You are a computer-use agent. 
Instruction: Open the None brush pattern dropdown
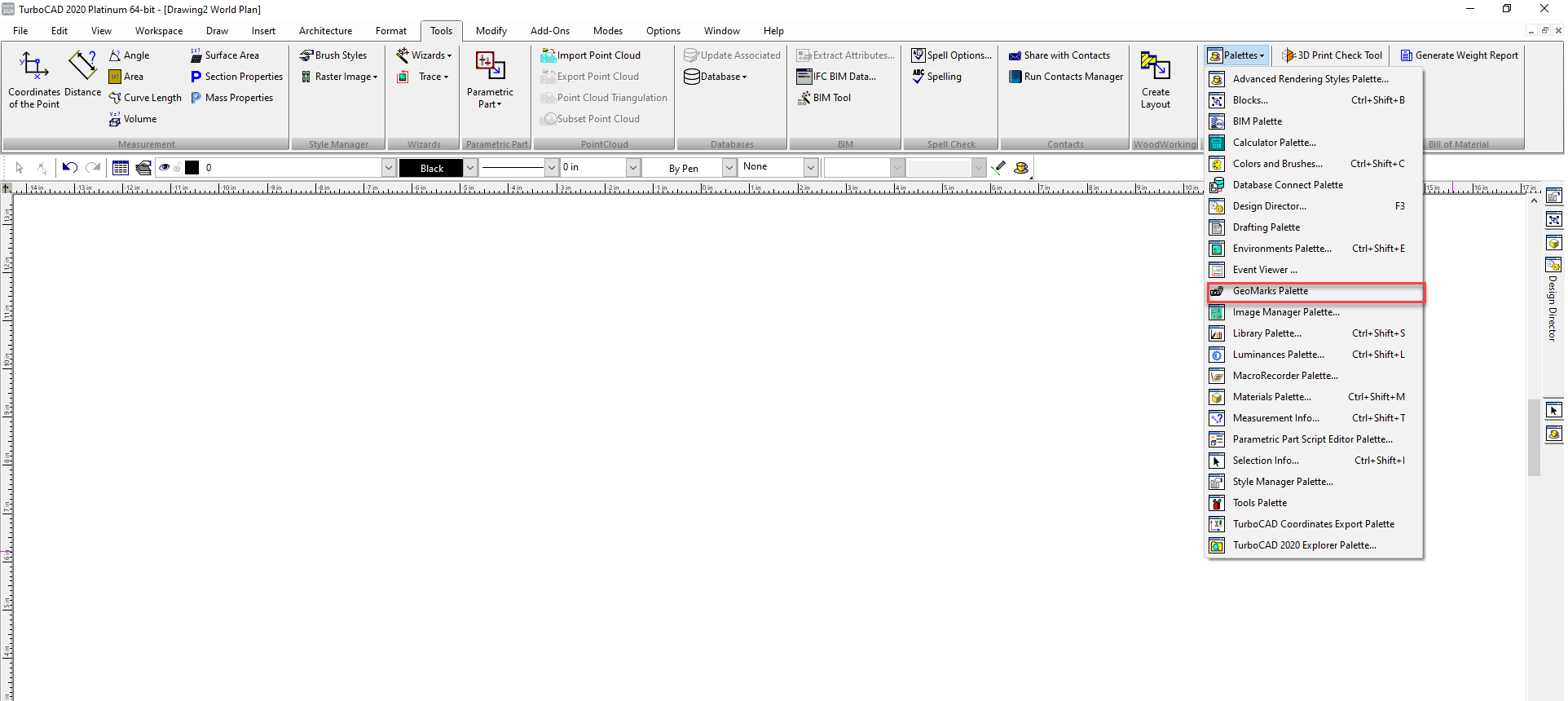pyautogui.click(x=810, y=168)
